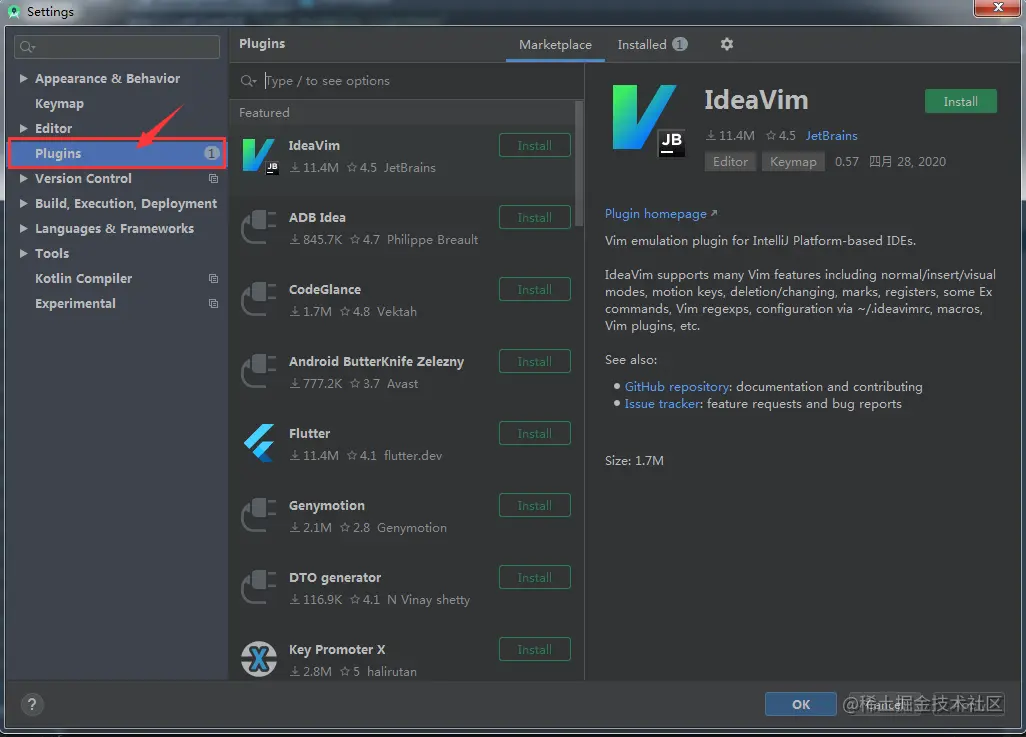Select Flutter plugin name

310,433
